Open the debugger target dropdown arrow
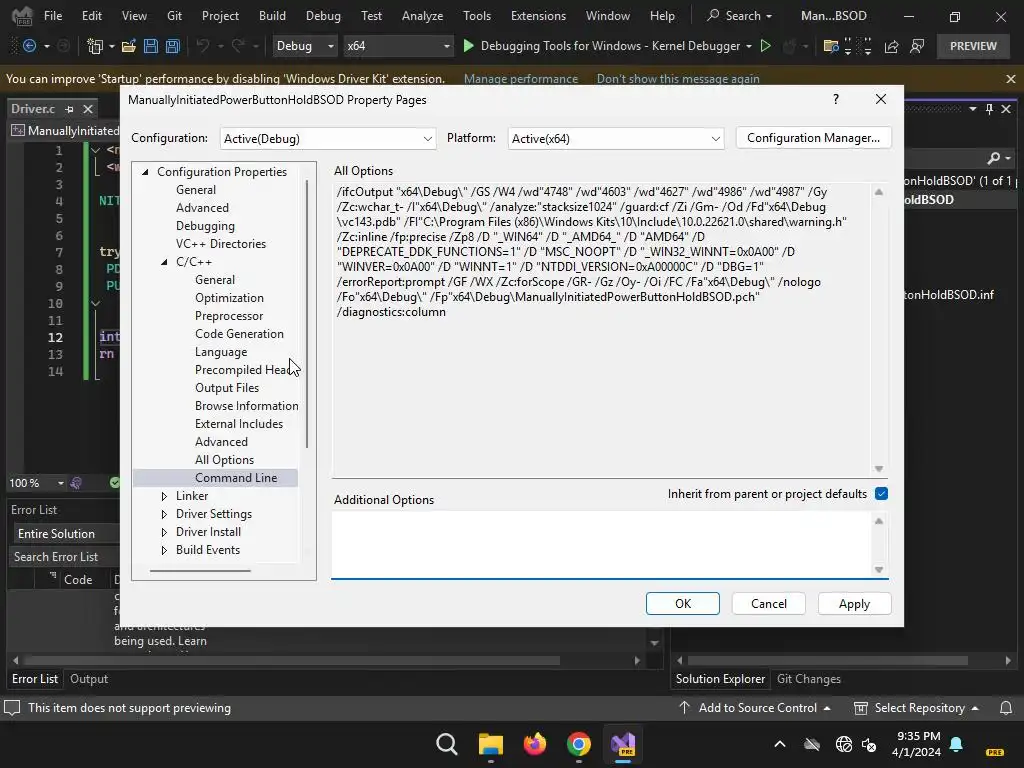1024x768 pixels. [x=748, y=46]
